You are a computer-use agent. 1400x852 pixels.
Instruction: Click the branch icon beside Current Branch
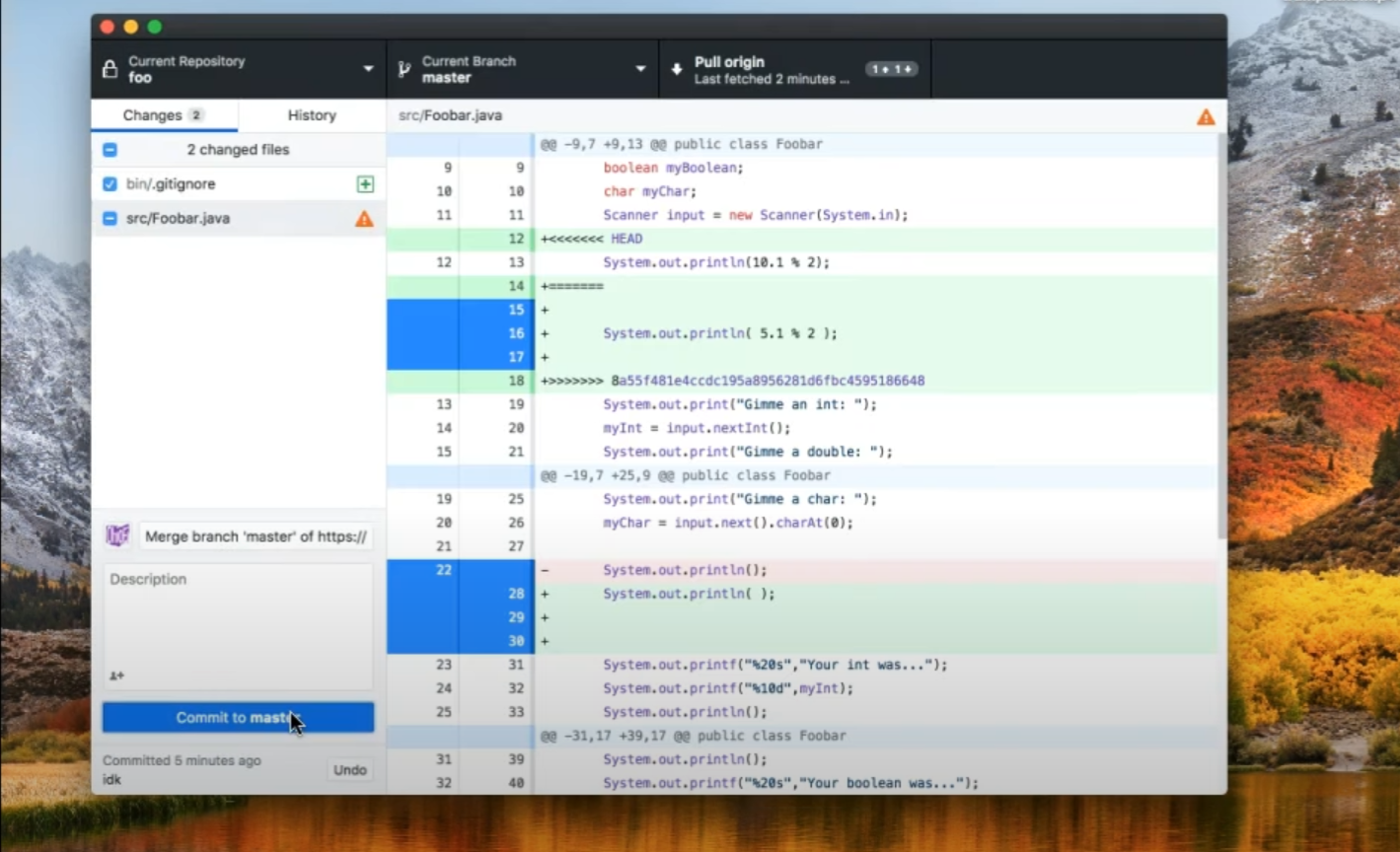[404, 69]
